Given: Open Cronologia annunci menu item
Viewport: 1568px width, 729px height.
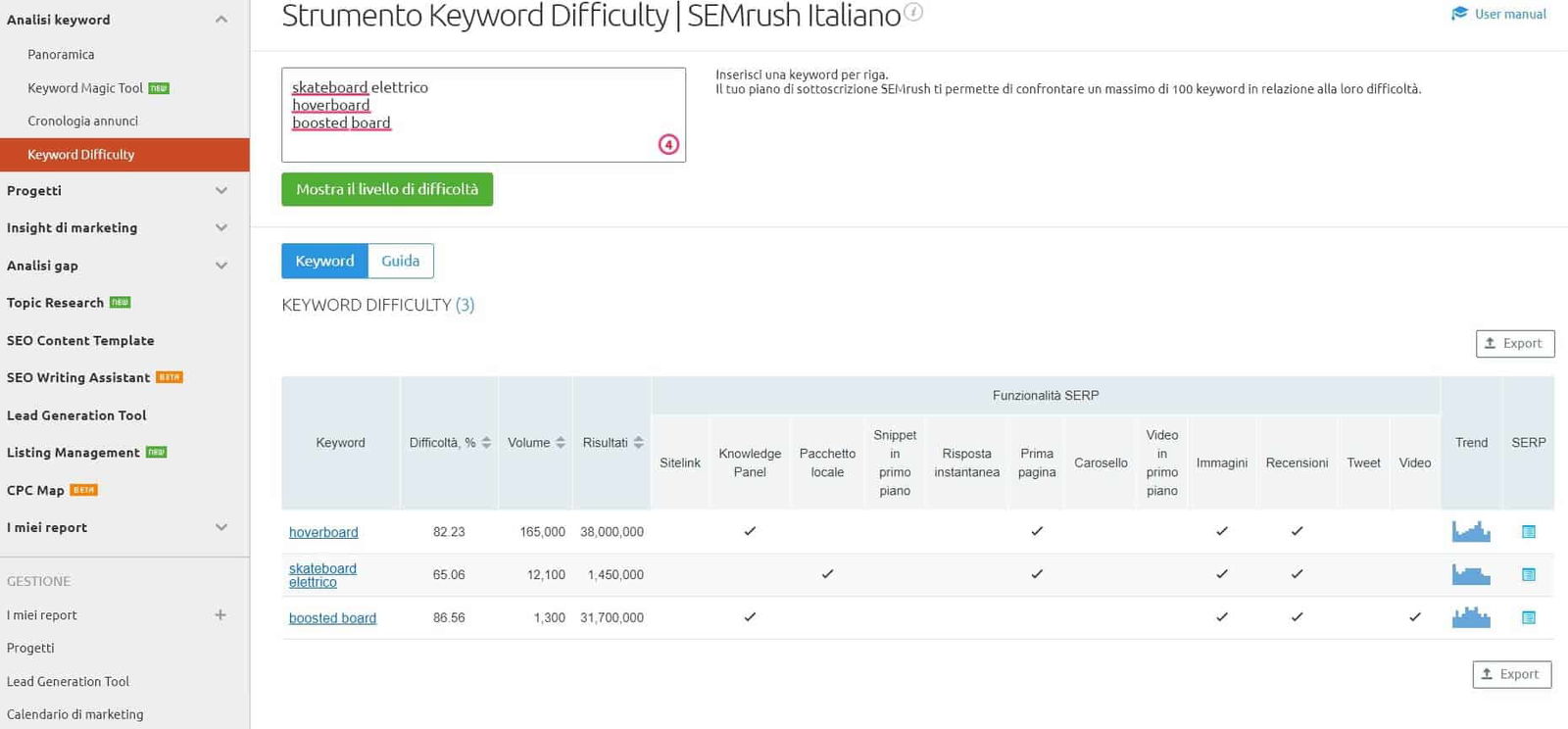Looking at the screenshot, I should (83, 121).
